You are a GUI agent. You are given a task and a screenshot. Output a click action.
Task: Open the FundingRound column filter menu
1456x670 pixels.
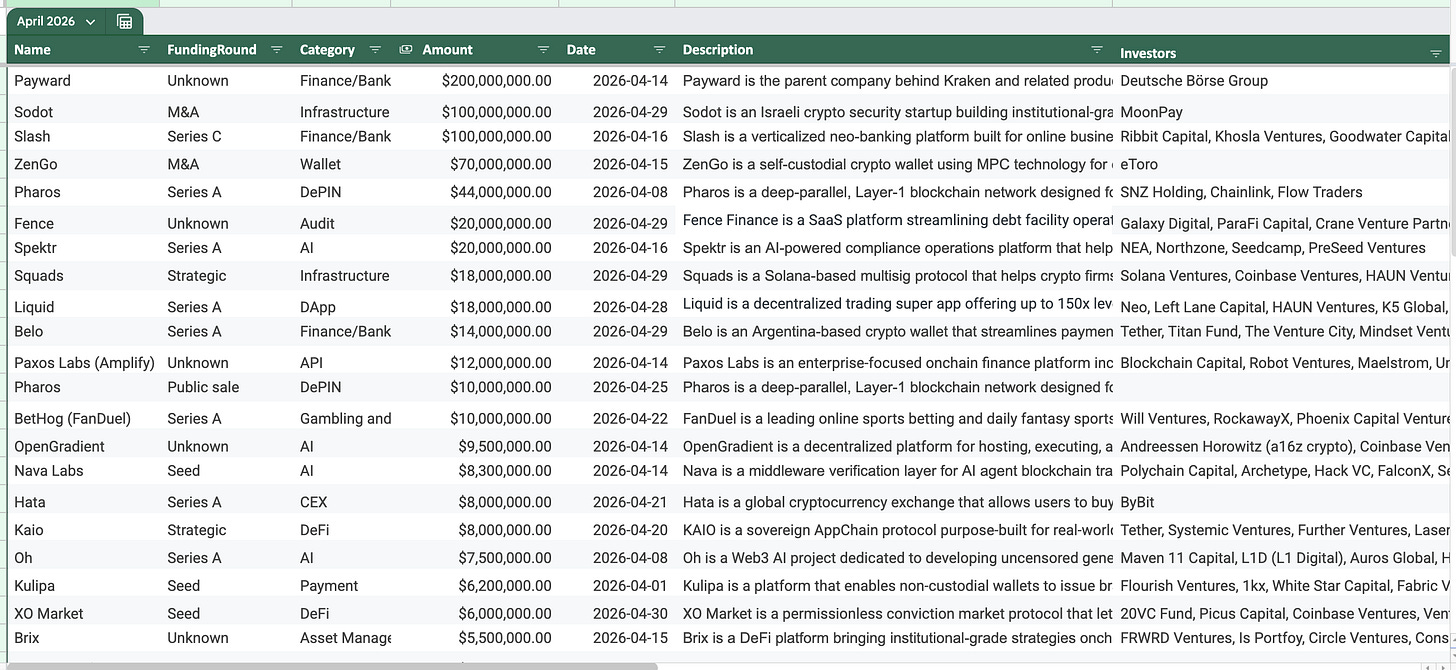[x=277, y=50]
